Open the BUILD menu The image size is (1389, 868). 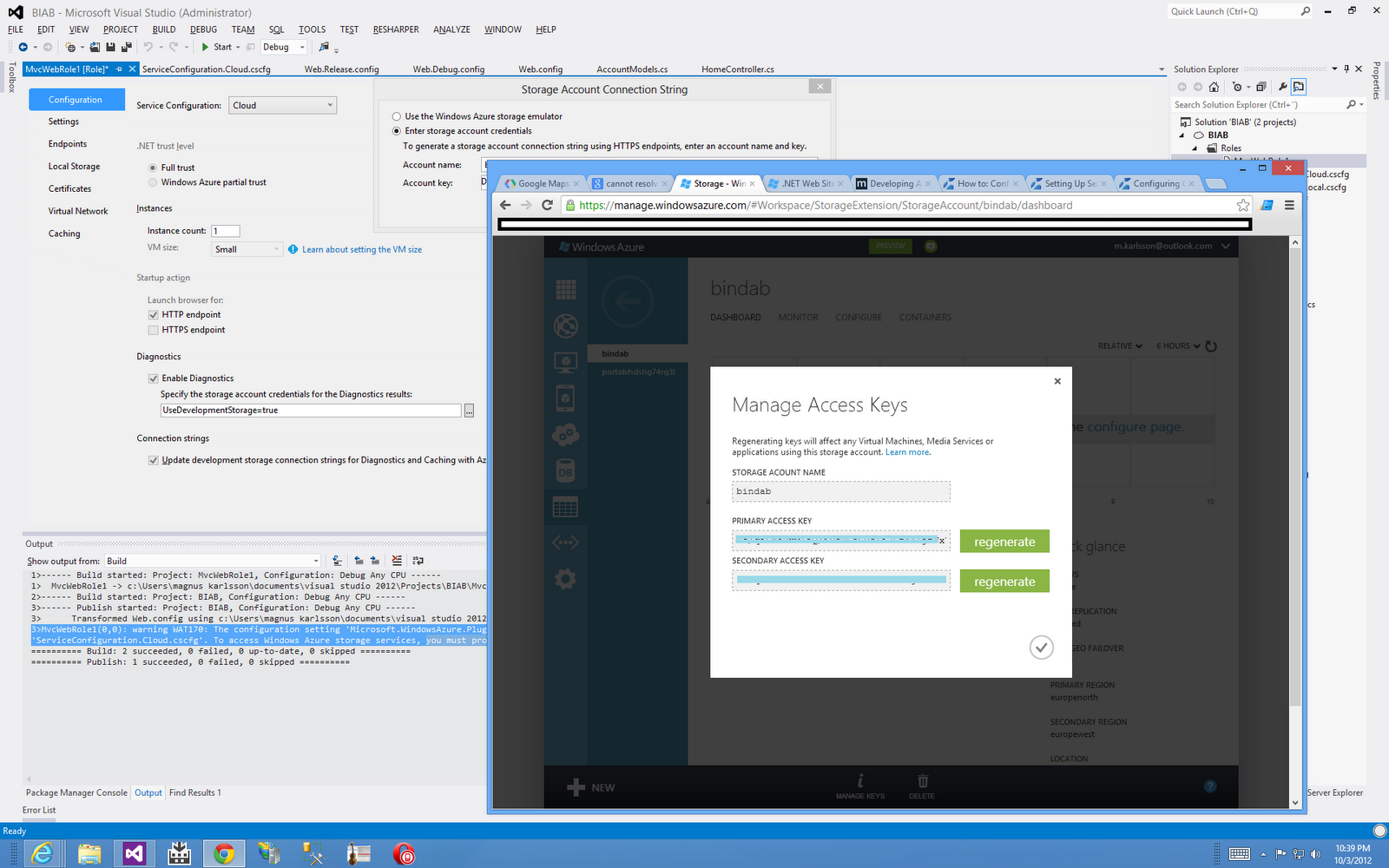[164, 30]
